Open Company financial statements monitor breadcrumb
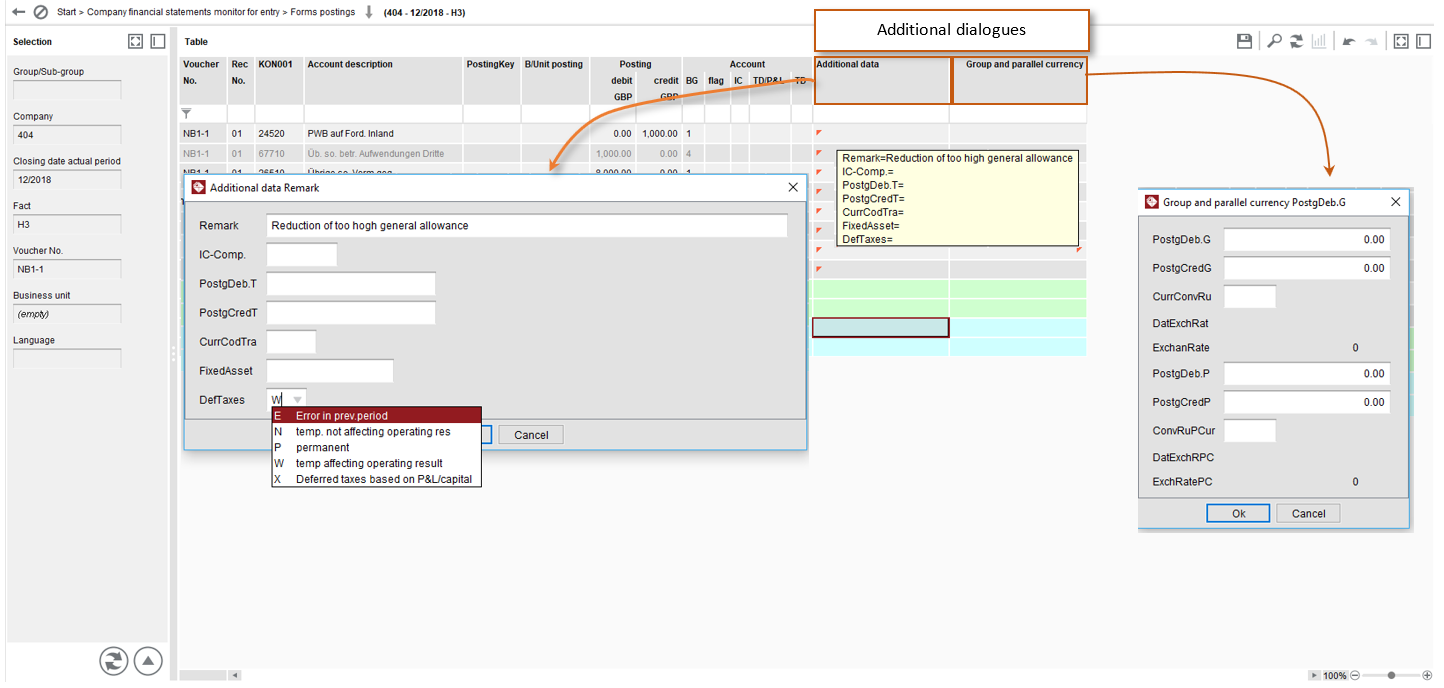 tap(184, 13)
